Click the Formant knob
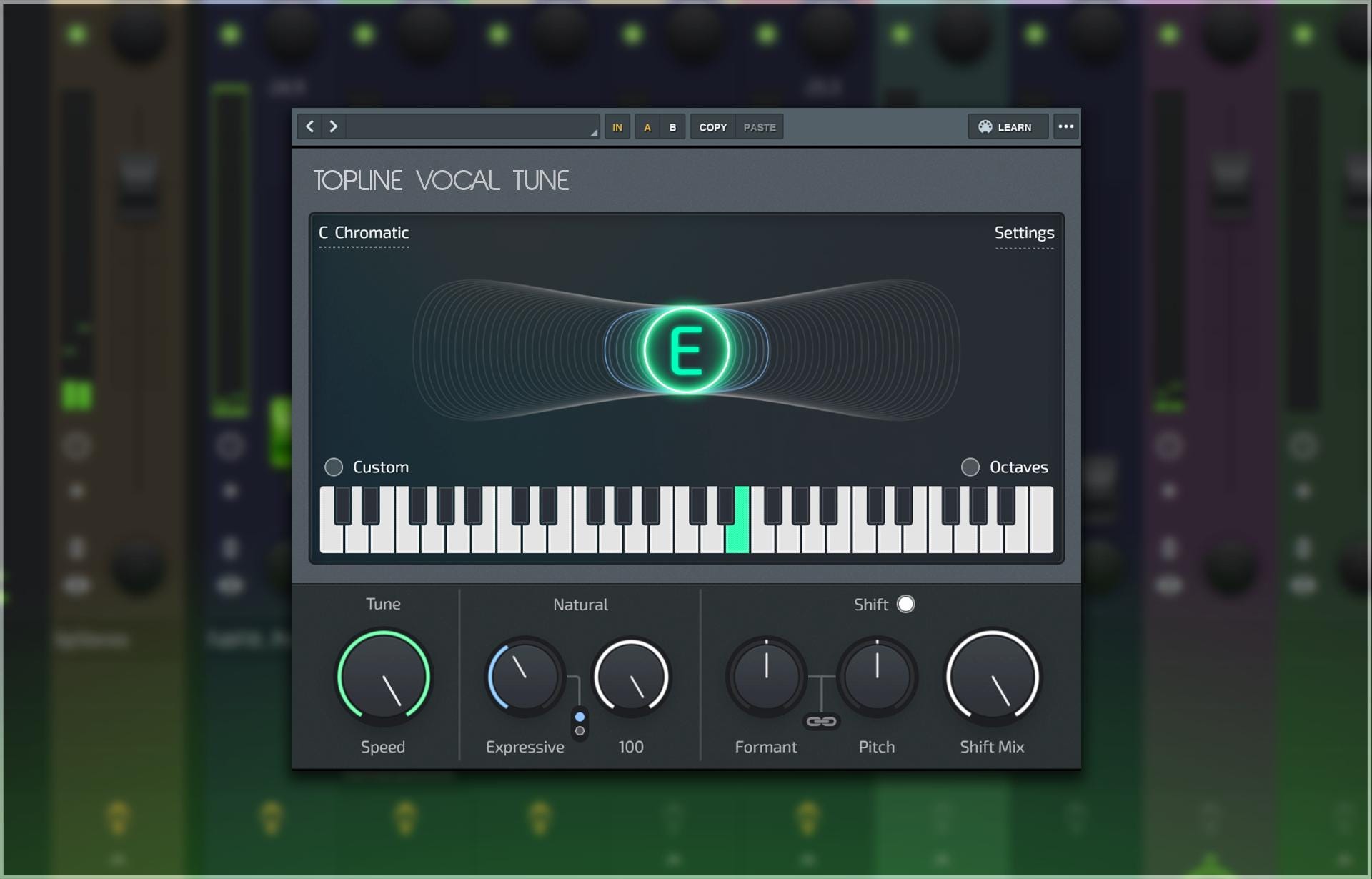 pyautogui.click(x=766, y=677)
